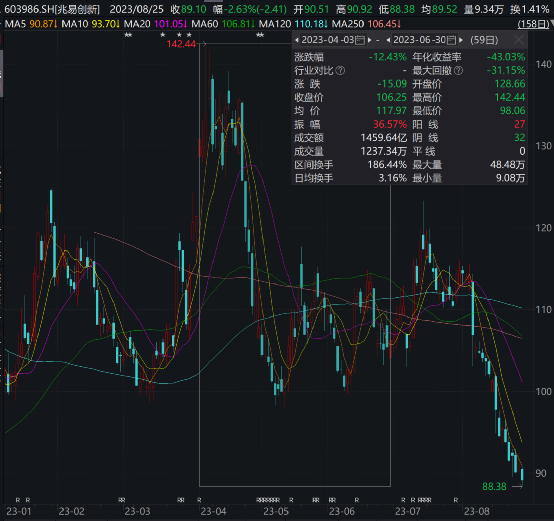Advance start date 2023-04-03 forward one day
The image size is (554, 521).
[370, 40]
